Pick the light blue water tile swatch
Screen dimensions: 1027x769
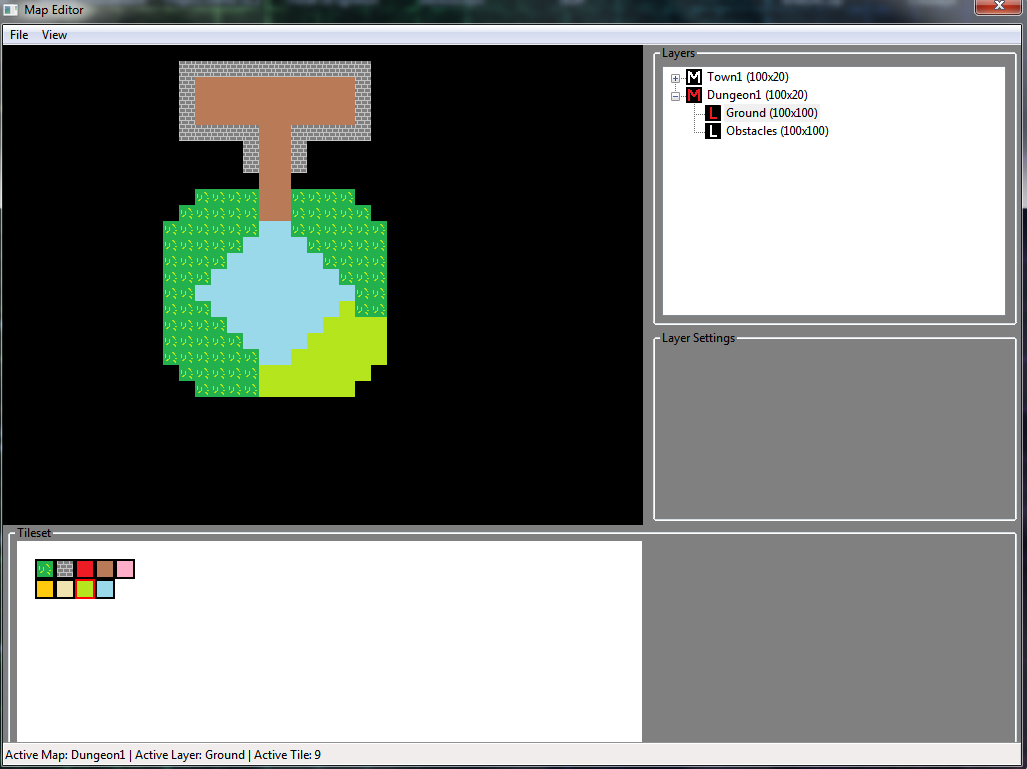coord(105,589)
